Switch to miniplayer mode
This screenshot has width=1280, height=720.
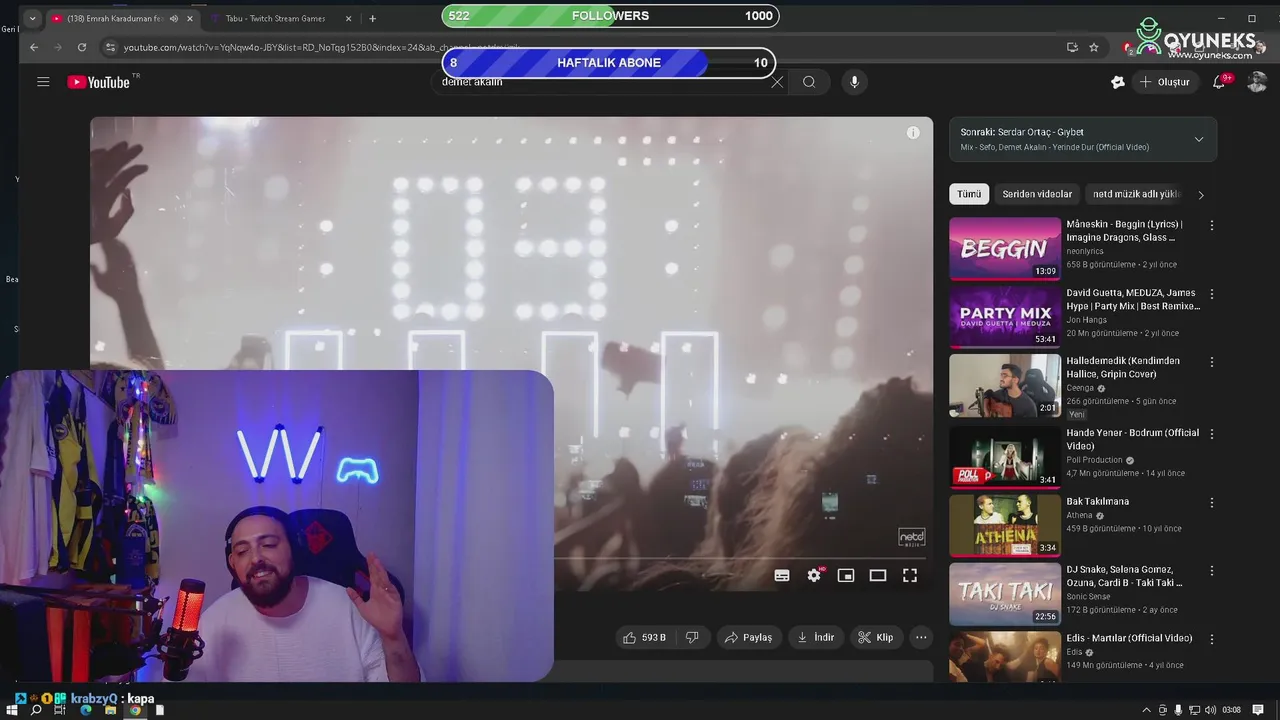846,575
